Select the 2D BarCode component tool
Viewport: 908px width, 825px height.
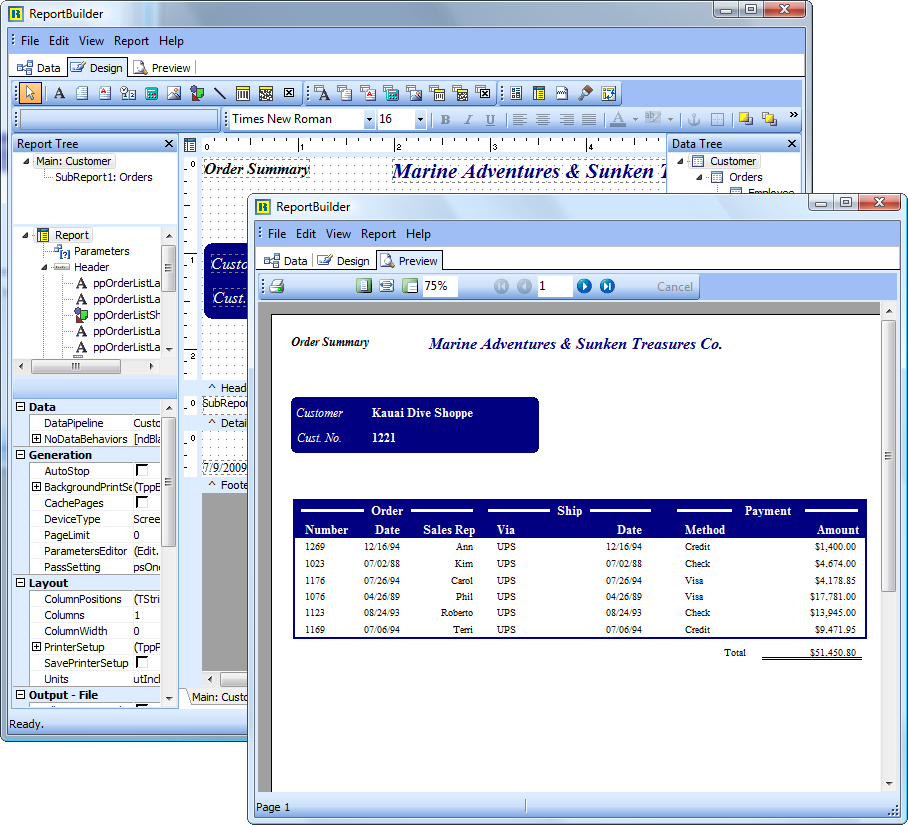pos(266,93)
